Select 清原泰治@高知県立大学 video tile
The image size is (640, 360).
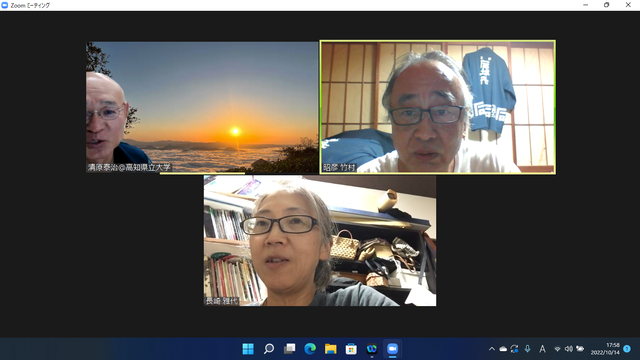click(202, 107)
